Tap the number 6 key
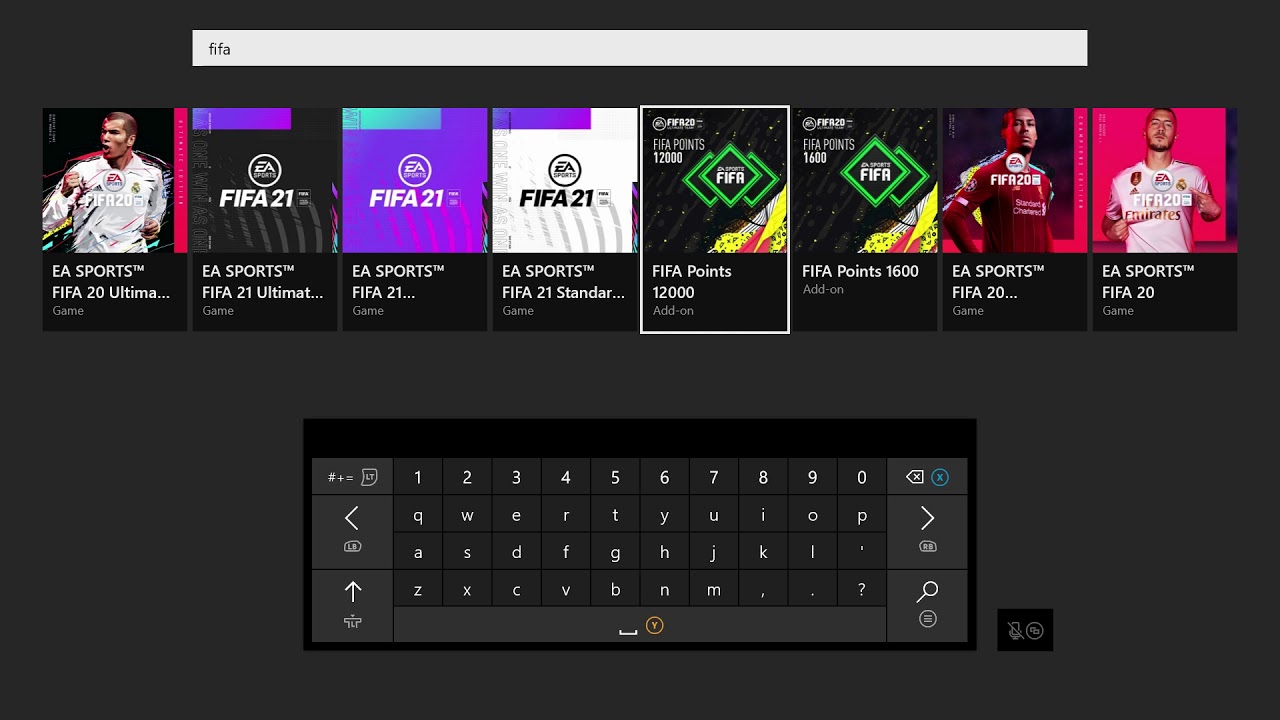The width and height of the screenshot is (1280, 720). tap(664, 477)
